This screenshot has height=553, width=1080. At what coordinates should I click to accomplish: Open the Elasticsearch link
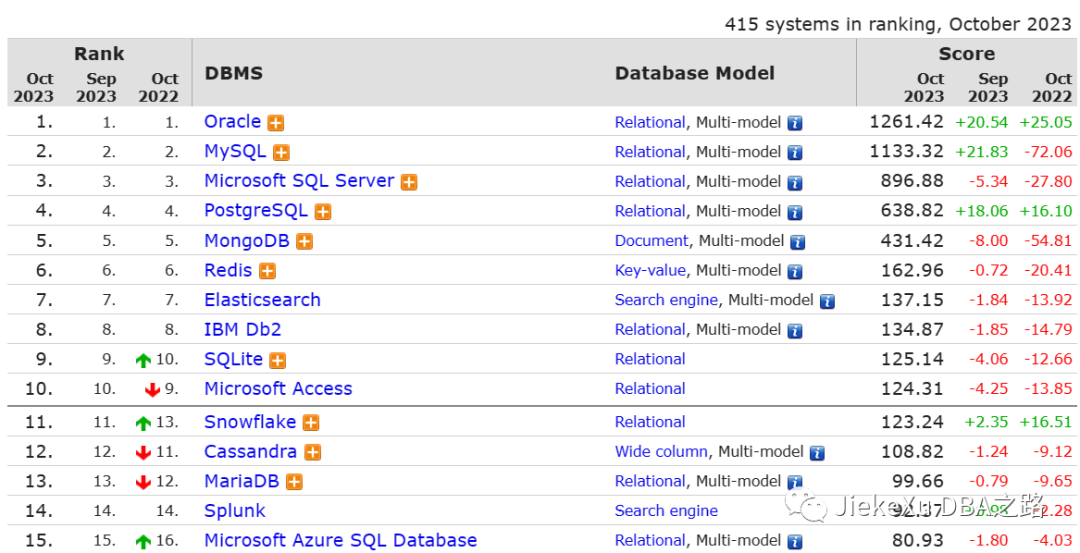(262, 300)
